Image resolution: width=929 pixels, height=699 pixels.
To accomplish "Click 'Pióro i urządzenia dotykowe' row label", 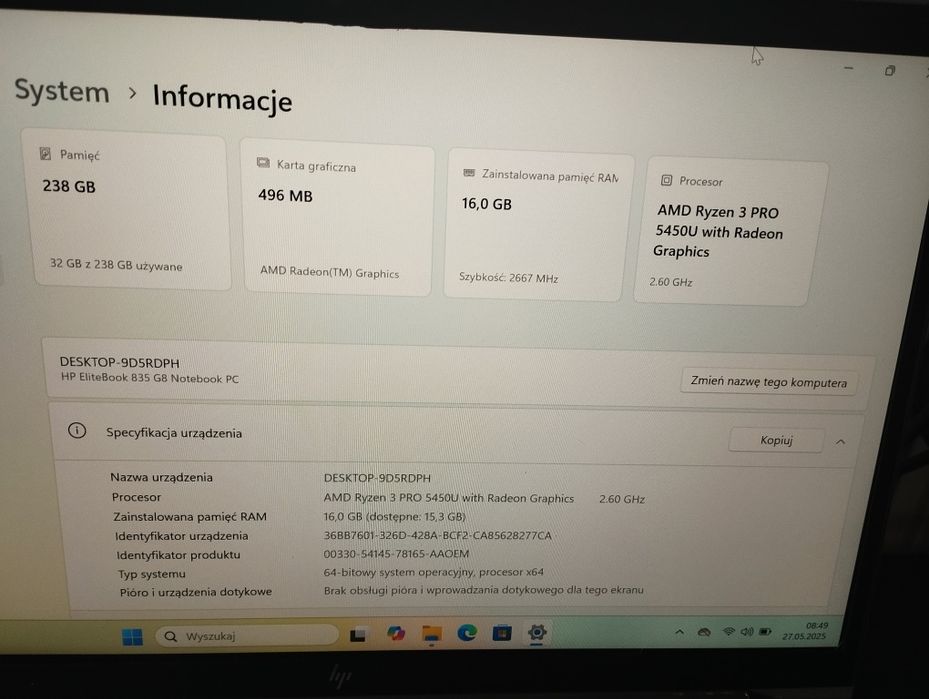I will pos(196,592).
